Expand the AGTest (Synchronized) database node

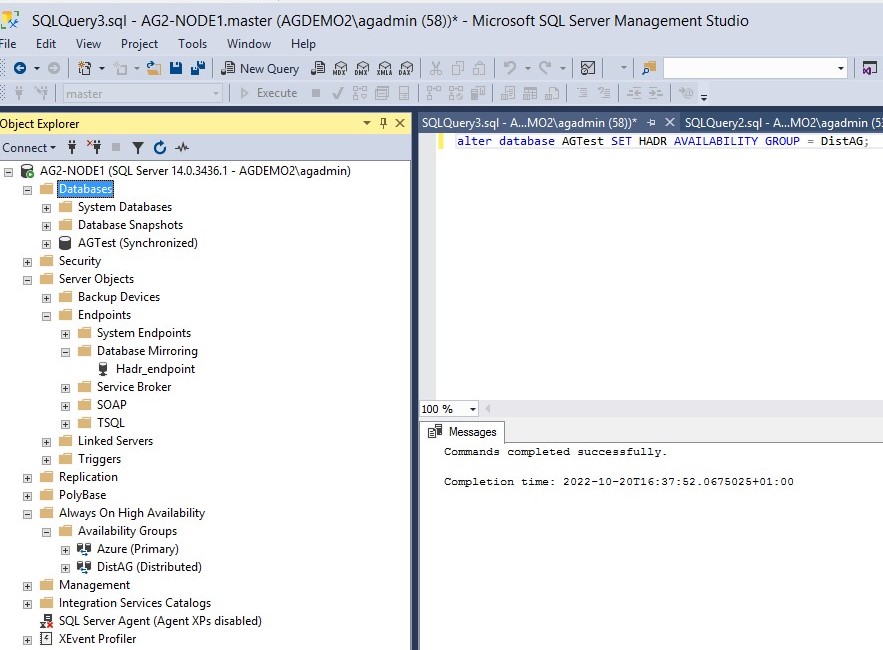click(x=47, y=243)
